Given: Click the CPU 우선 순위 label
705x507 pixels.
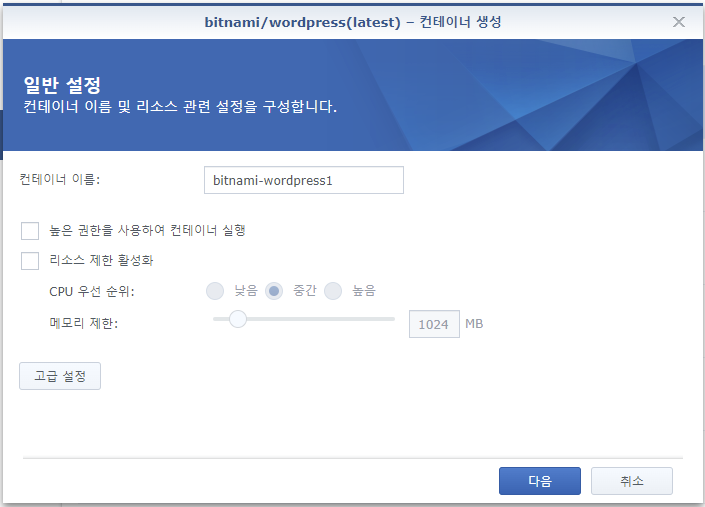Looking at the screenshot, I should click(x=92, y=291).
